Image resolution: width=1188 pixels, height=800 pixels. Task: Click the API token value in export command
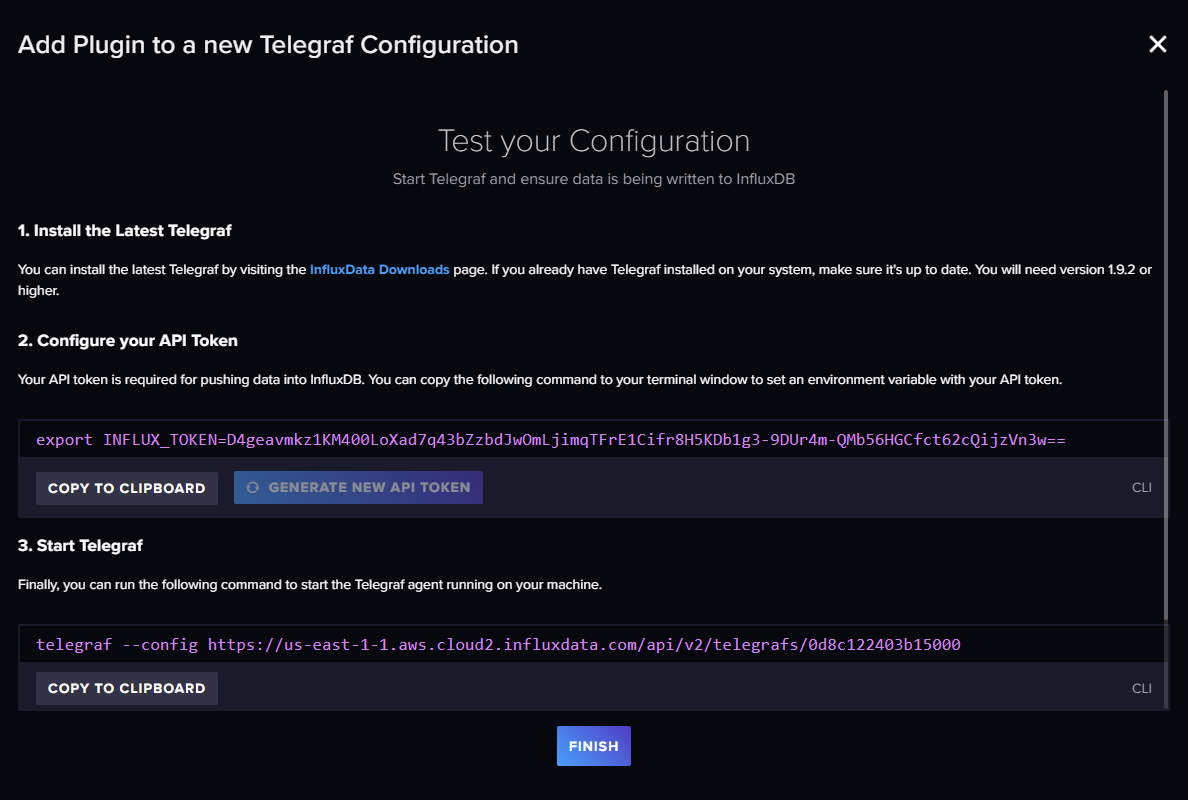[x=645, y=440]
